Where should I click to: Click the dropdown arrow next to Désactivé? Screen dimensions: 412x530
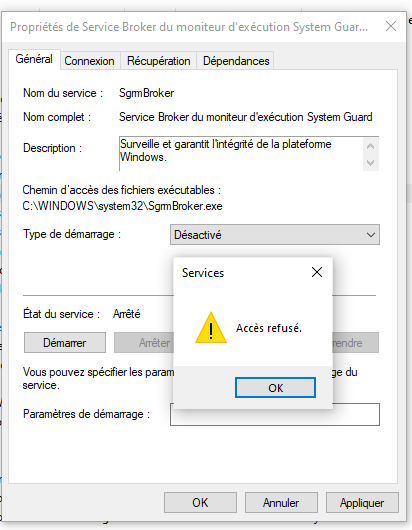coord(371,235)
